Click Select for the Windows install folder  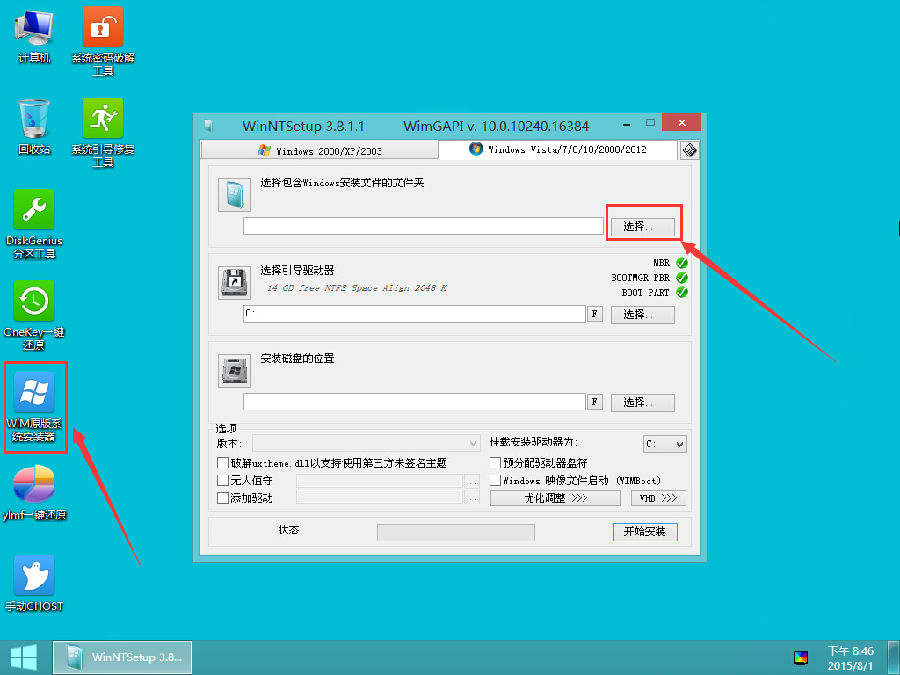[643, 225]
